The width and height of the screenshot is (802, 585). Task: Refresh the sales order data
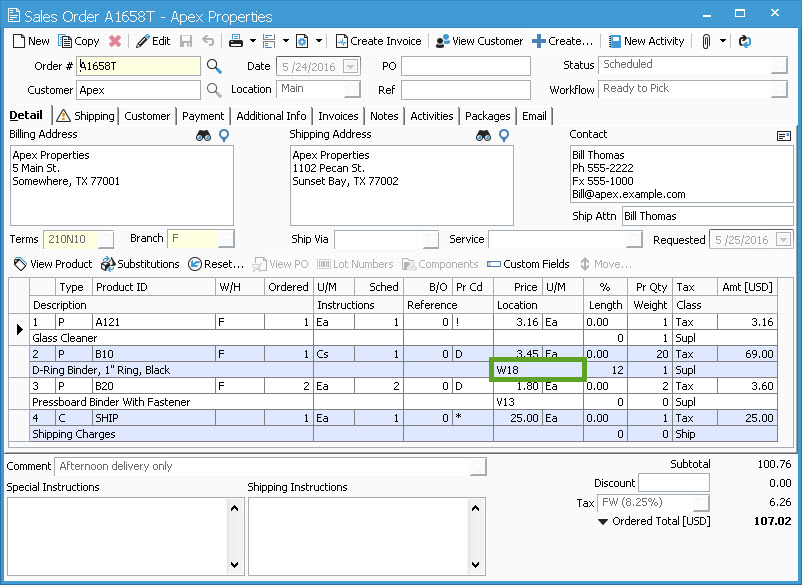(x=745, y=41)
